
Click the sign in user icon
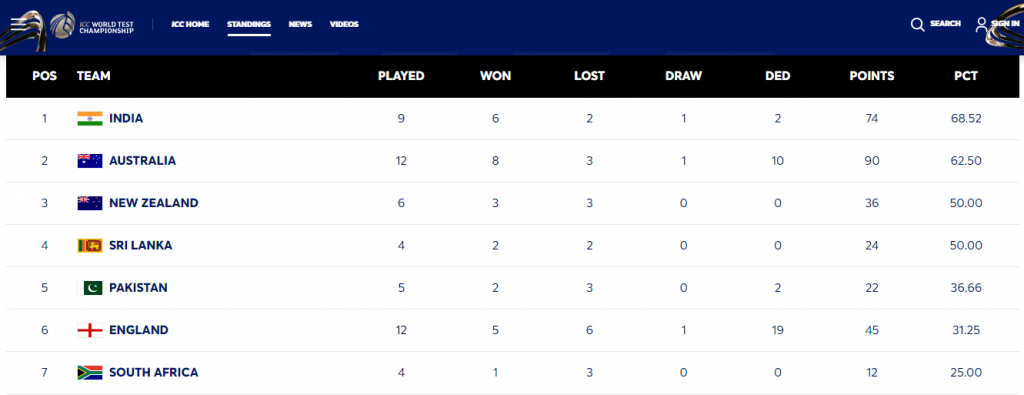coord(981,24)
